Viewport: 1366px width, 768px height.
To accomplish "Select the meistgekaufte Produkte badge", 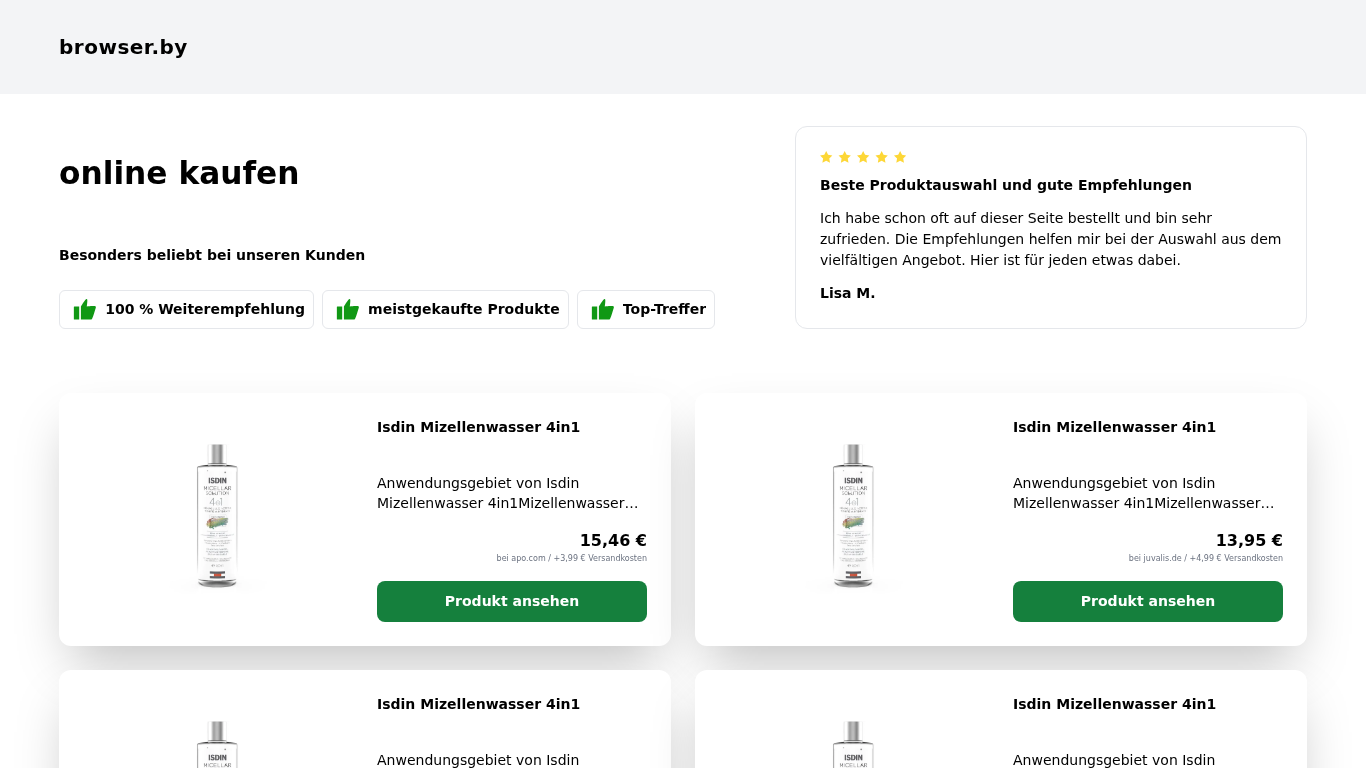I will (445, 310).
